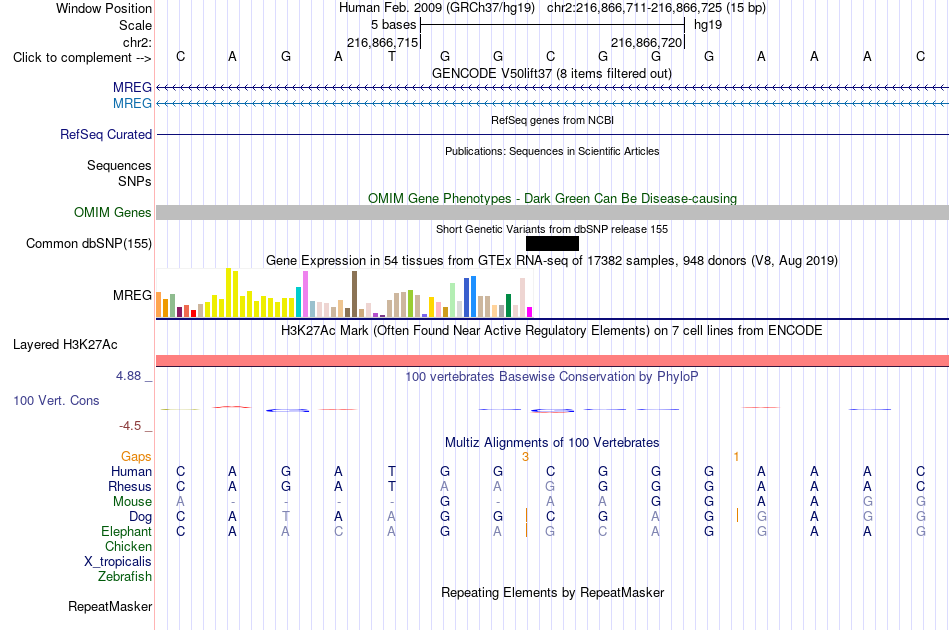Click the Chicken species label
This screenshot has width=950, height=630.
click(x=128, y=546)
